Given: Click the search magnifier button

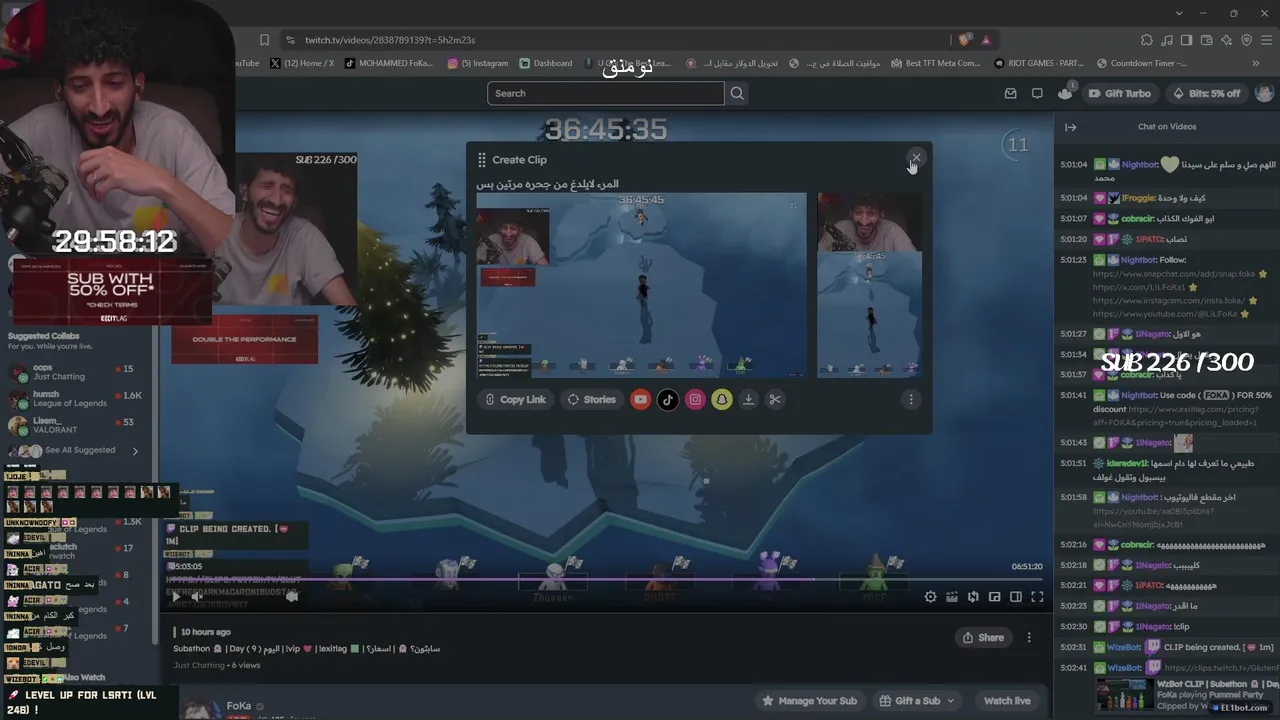Looking at the screenshot, I should pyautogui.click(x=737, y=93).
